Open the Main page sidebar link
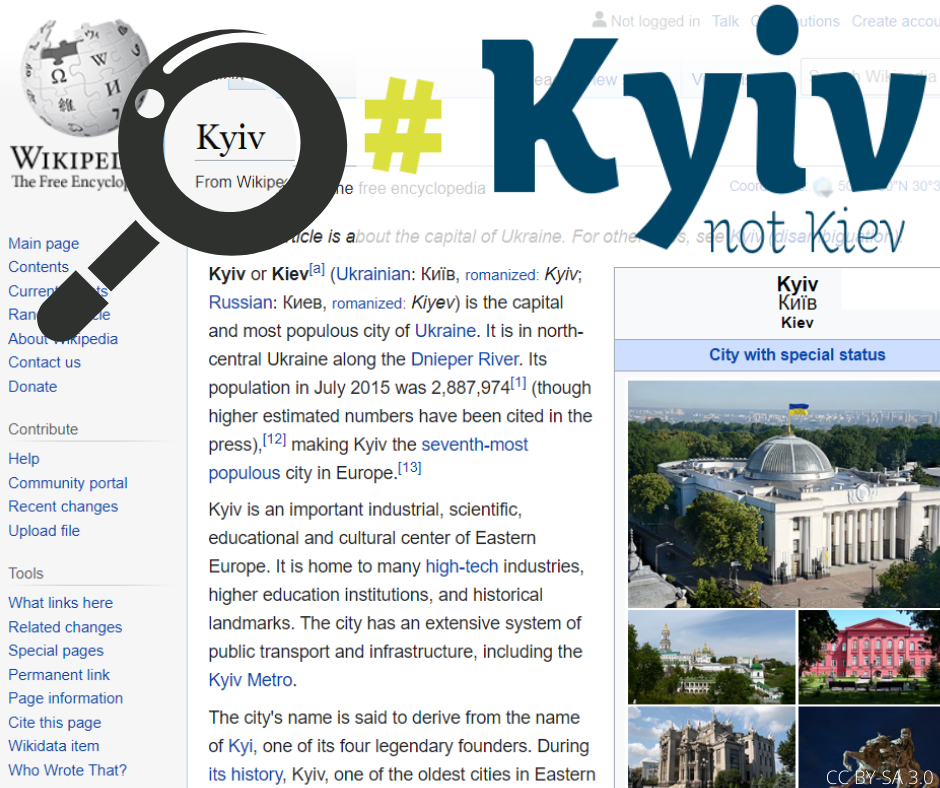Image resolution: width=940 pixels, height=788 pixels. pos(43,243)
